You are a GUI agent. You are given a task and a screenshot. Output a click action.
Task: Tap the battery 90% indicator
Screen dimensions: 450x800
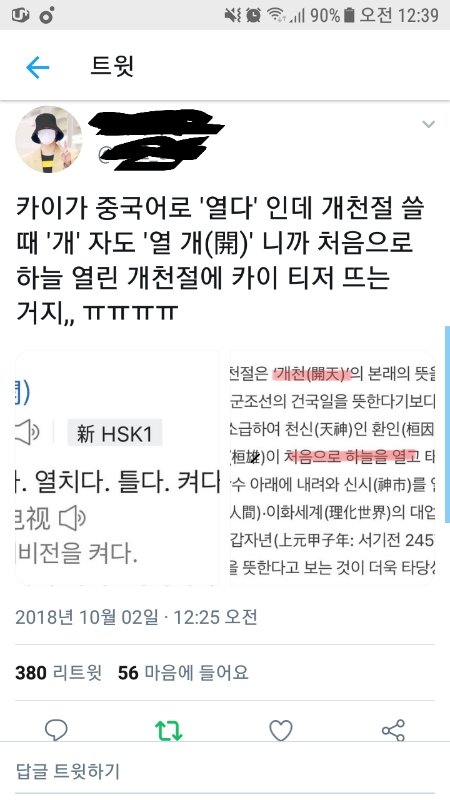point(332,15)
